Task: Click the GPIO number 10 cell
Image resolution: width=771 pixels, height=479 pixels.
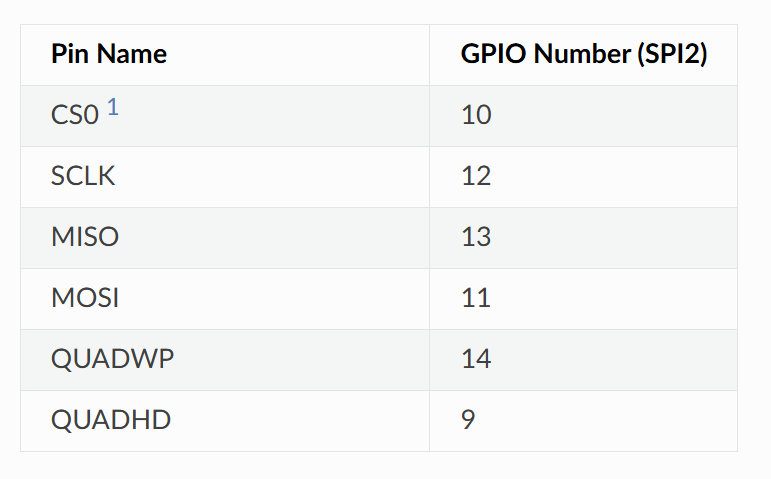Action: click(476, 116)
